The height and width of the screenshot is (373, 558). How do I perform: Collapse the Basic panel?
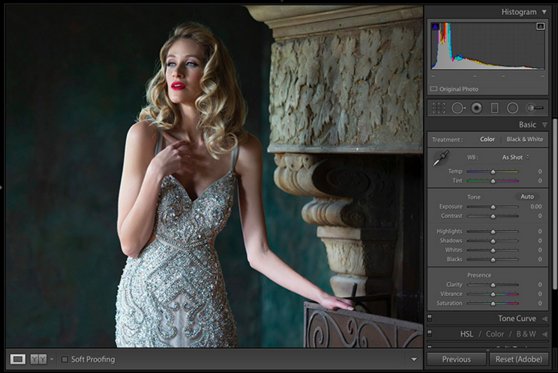545,125
